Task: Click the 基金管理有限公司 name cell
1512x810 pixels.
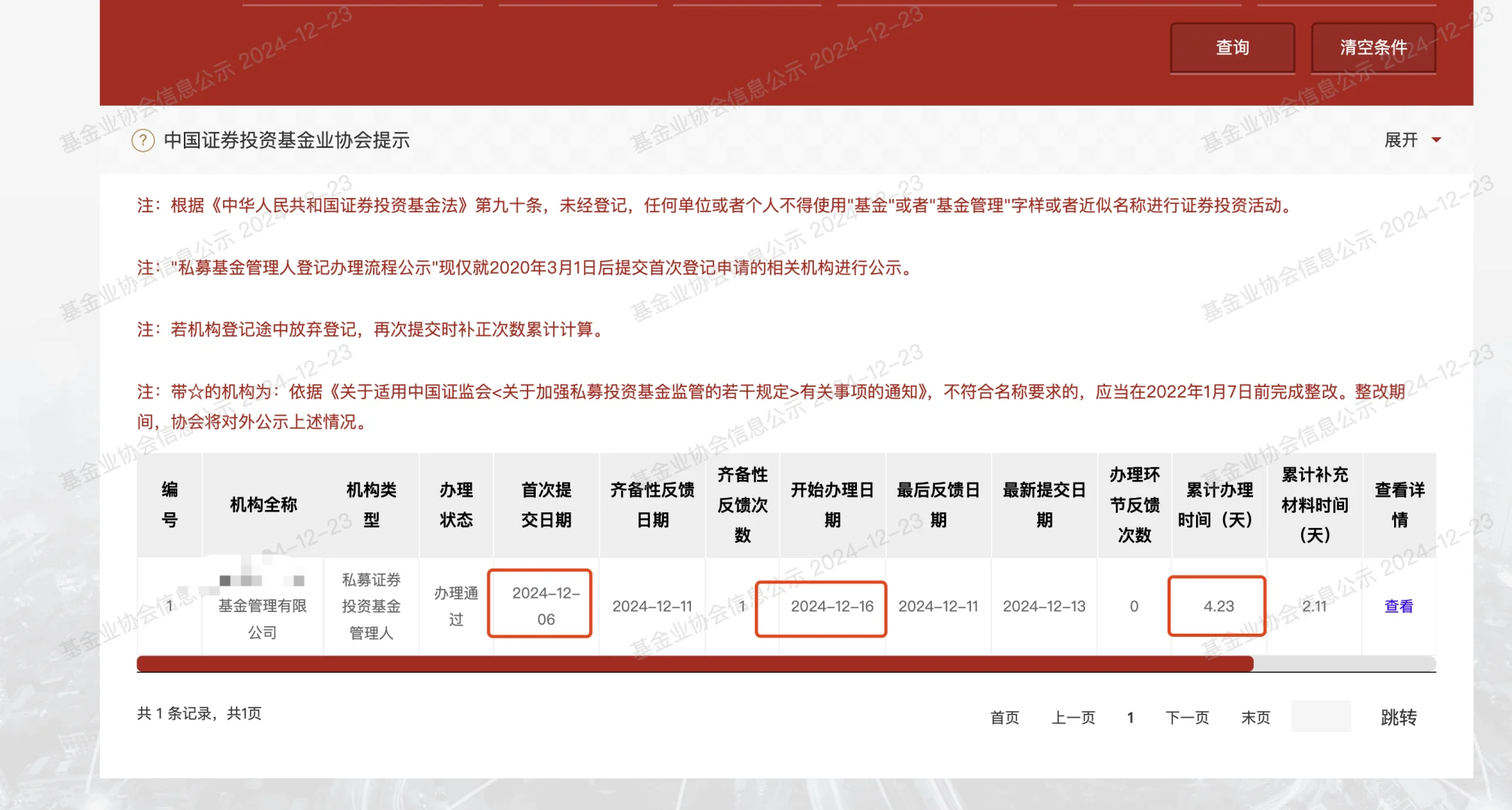Action: coord(263,606)
